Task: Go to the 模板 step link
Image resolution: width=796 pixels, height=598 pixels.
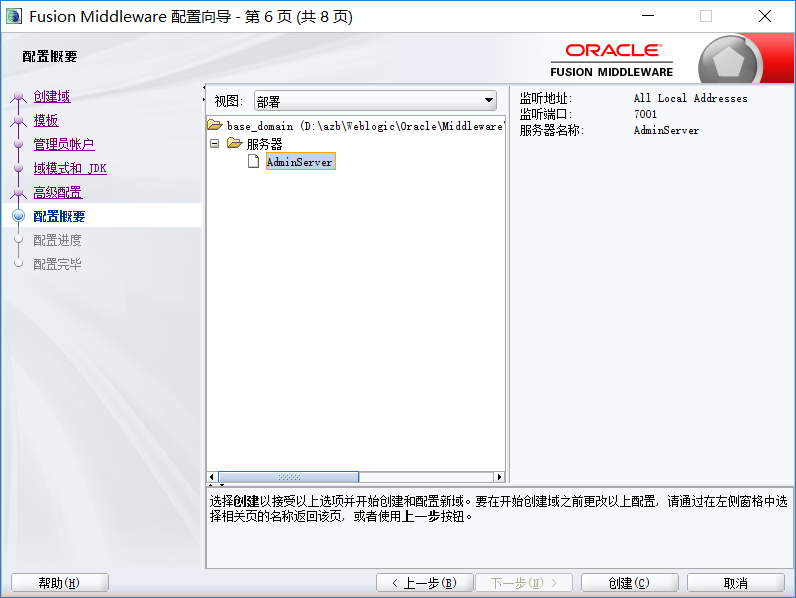Action: pyautogui.click(x=46, y=120)
